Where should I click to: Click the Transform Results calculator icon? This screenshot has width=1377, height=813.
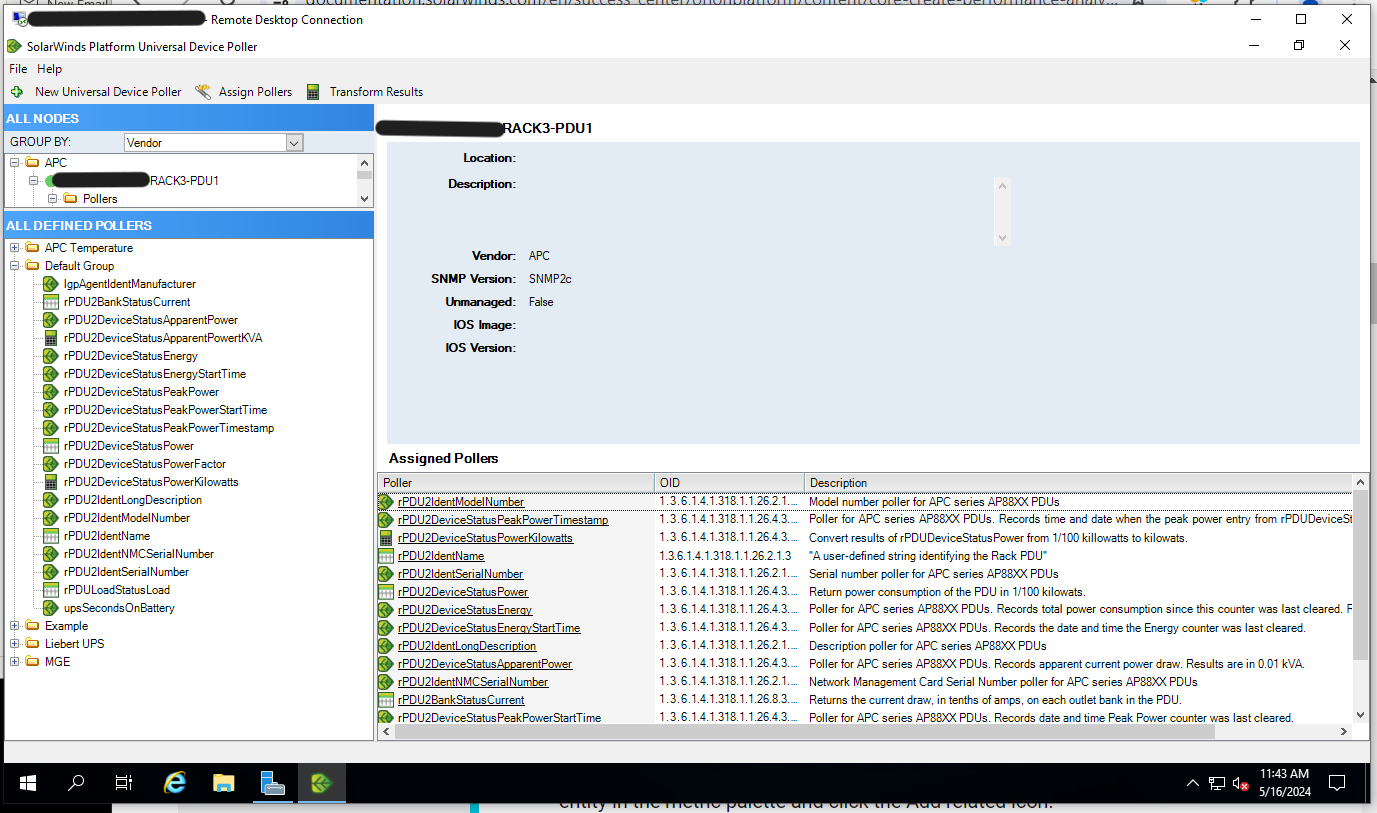click(x=313, y=92)
